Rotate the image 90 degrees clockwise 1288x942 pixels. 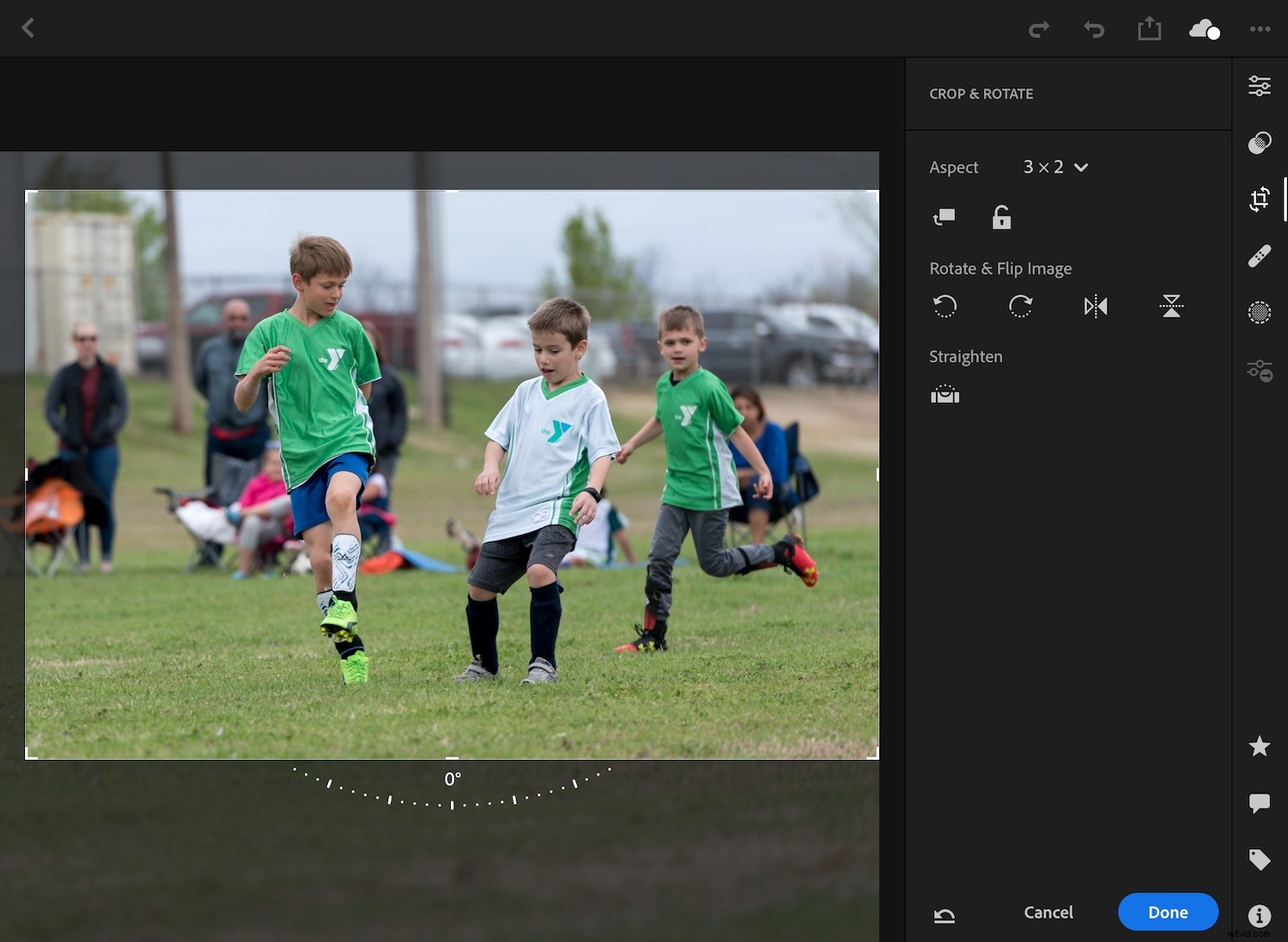1021,306
